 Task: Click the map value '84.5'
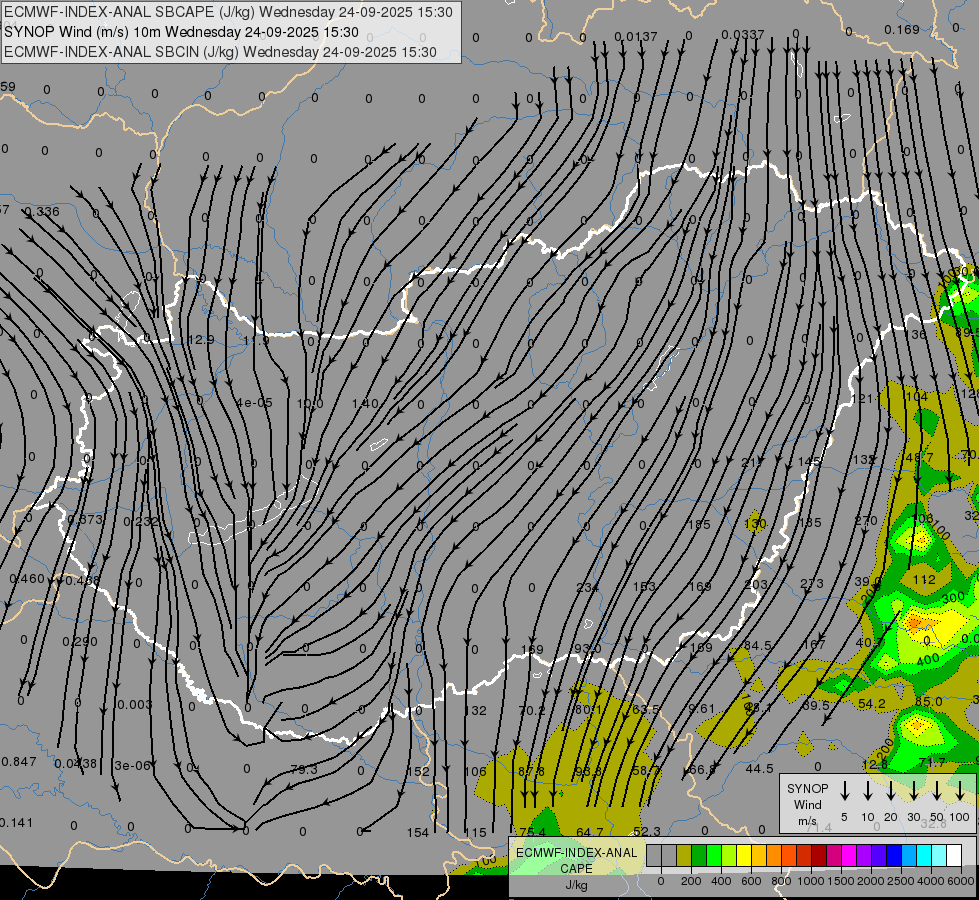click(x=758, y=645)
